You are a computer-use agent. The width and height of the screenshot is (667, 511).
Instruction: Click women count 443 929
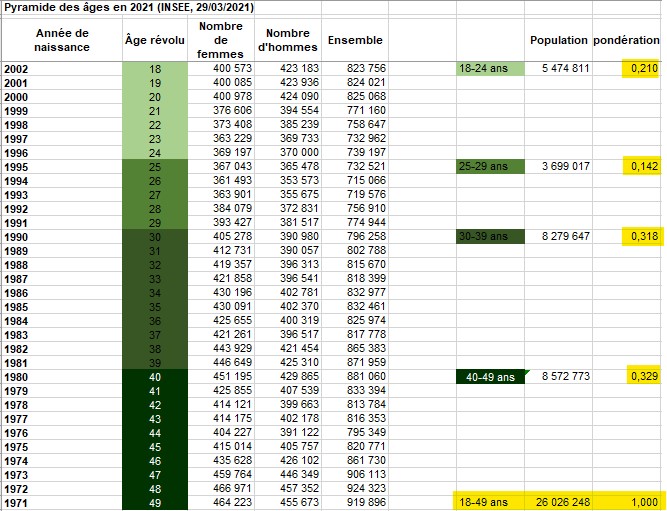[221, 348]
